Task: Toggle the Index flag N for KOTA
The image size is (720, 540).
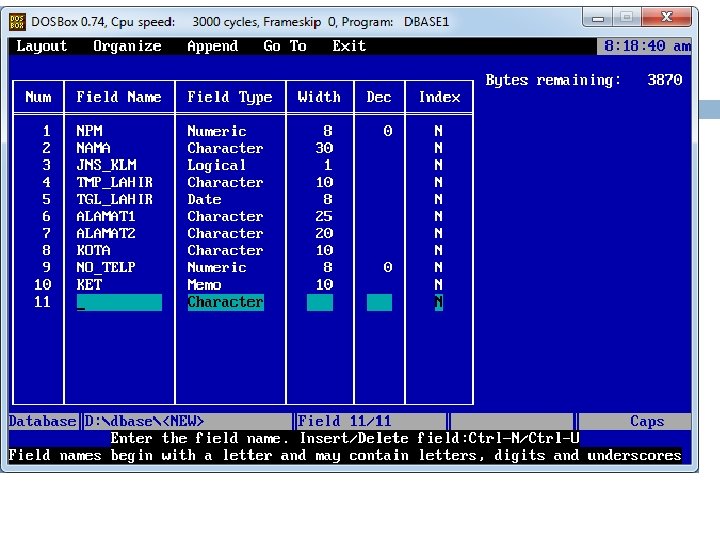Action: coord(439,250)
